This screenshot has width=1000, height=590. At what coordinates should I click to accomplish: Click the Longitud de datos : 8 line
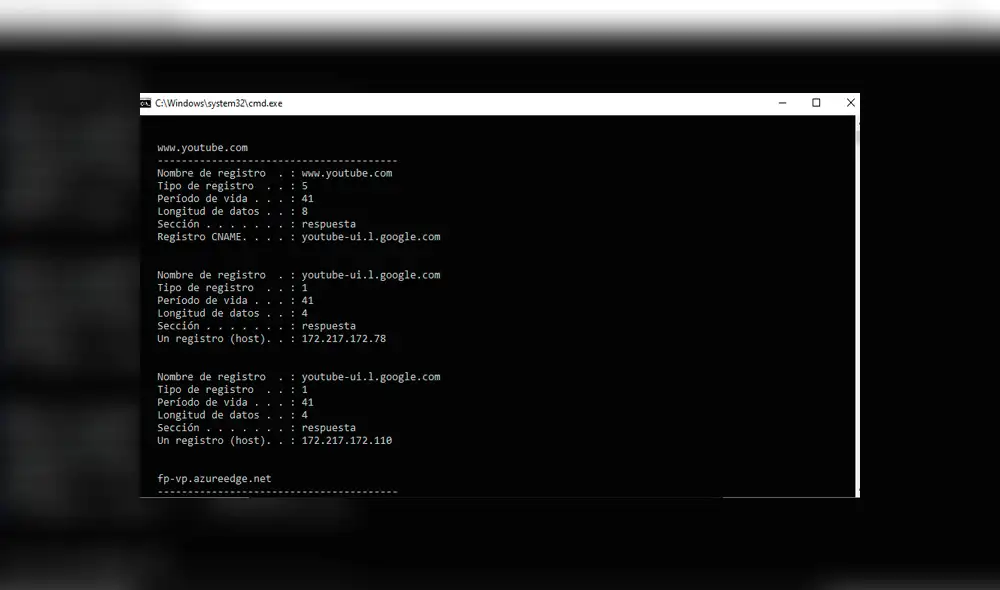click(232, 211)
